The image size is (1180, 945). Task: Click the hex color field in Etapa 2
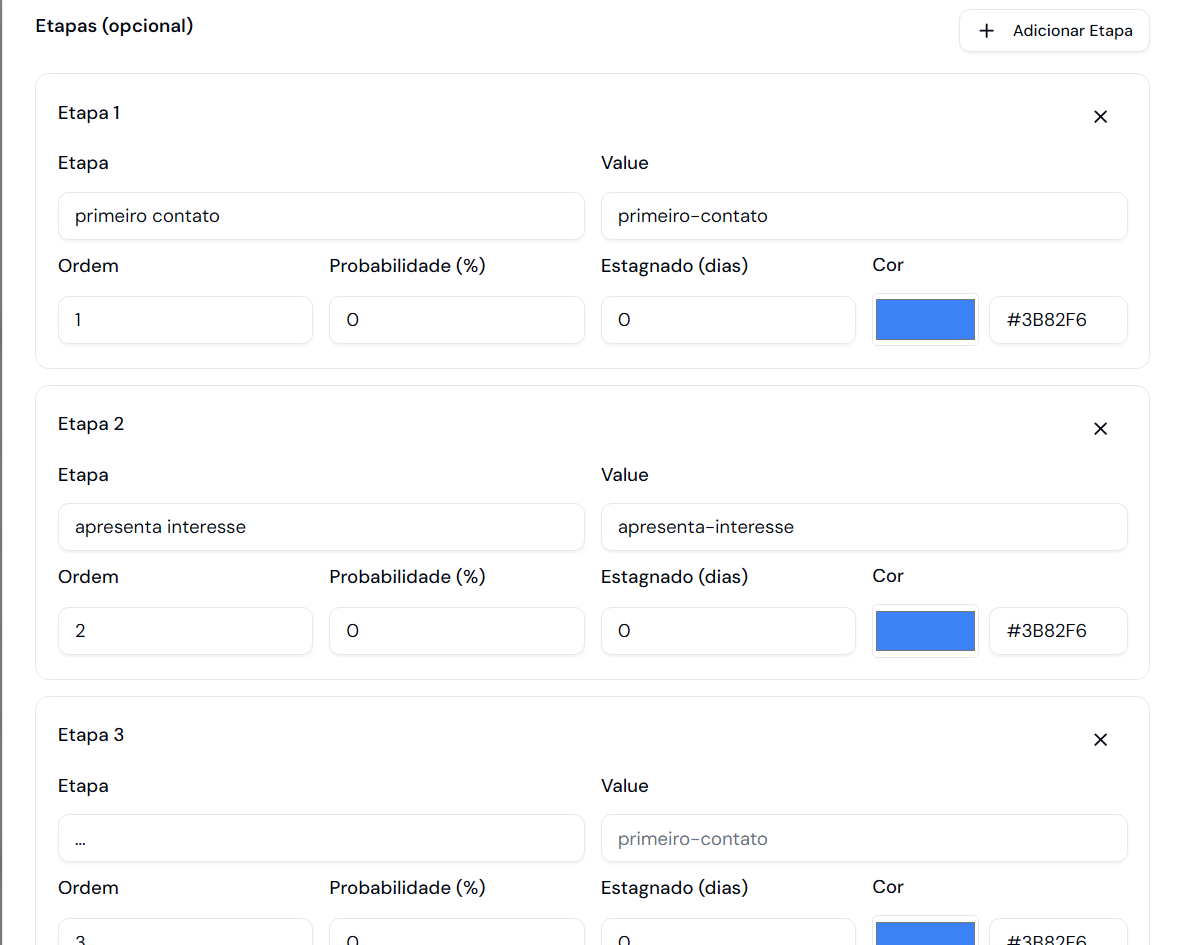[1058, 631]
